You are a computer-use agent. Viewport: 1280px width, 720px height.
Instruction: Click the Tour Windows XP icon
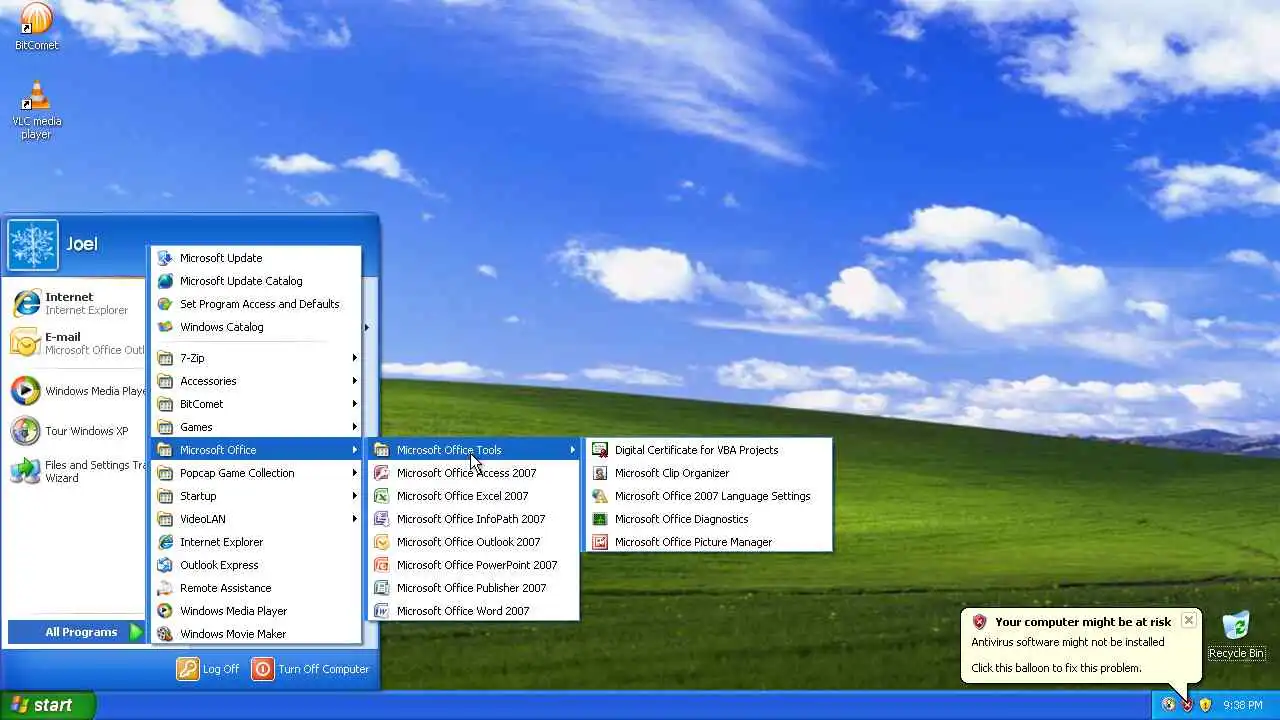pyautogui.click(x=25, y=431)
